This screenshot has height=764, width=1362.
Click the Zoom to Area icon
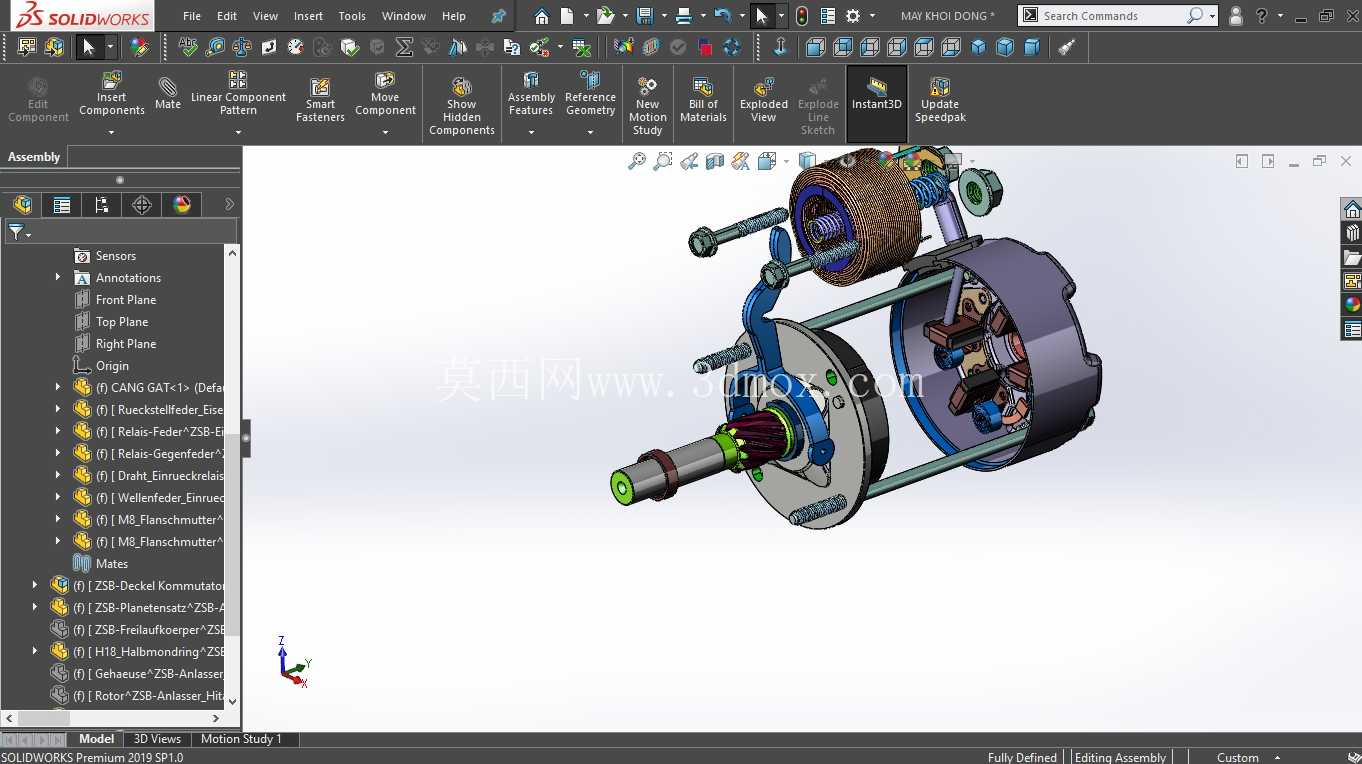(x=663, y=161)
